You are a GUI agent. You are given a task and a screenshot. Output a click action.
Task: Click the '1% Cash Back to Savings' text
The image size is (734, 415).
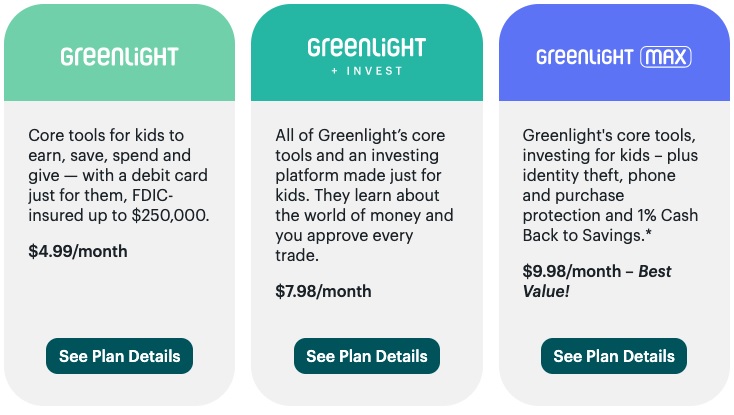610,226
